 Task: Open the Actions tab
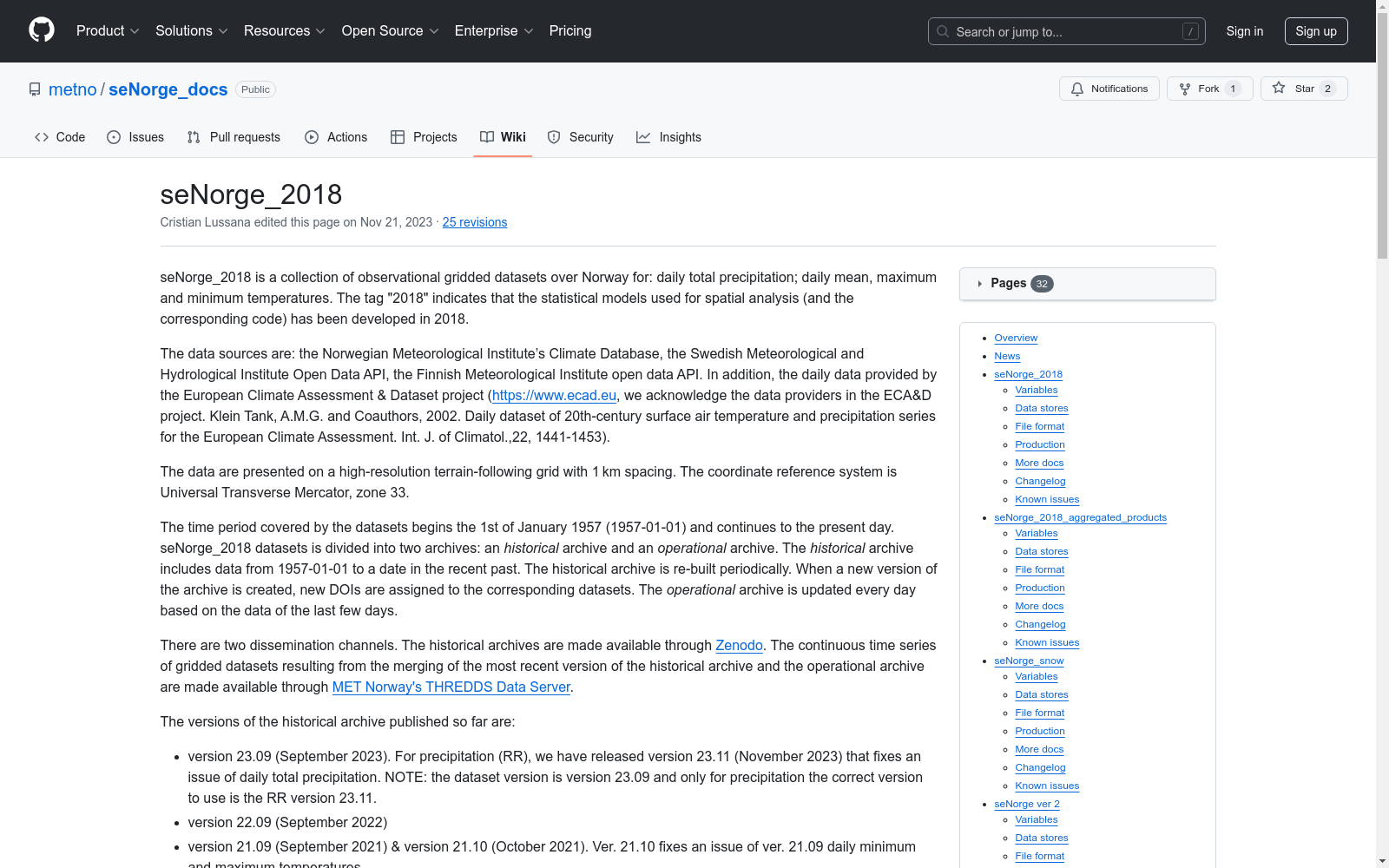(336, 137)
